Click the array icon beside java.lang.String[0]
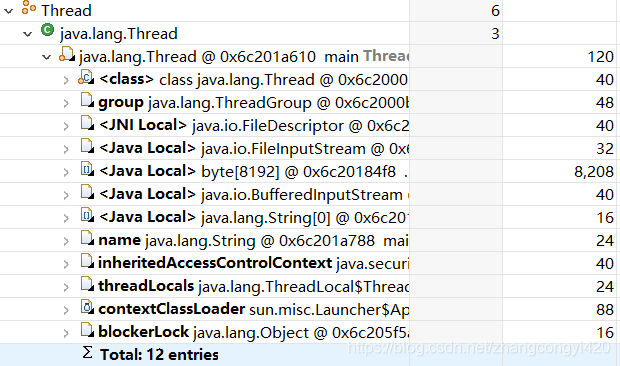The width and height of the screenshot is (620, 366). coord(87,215)
